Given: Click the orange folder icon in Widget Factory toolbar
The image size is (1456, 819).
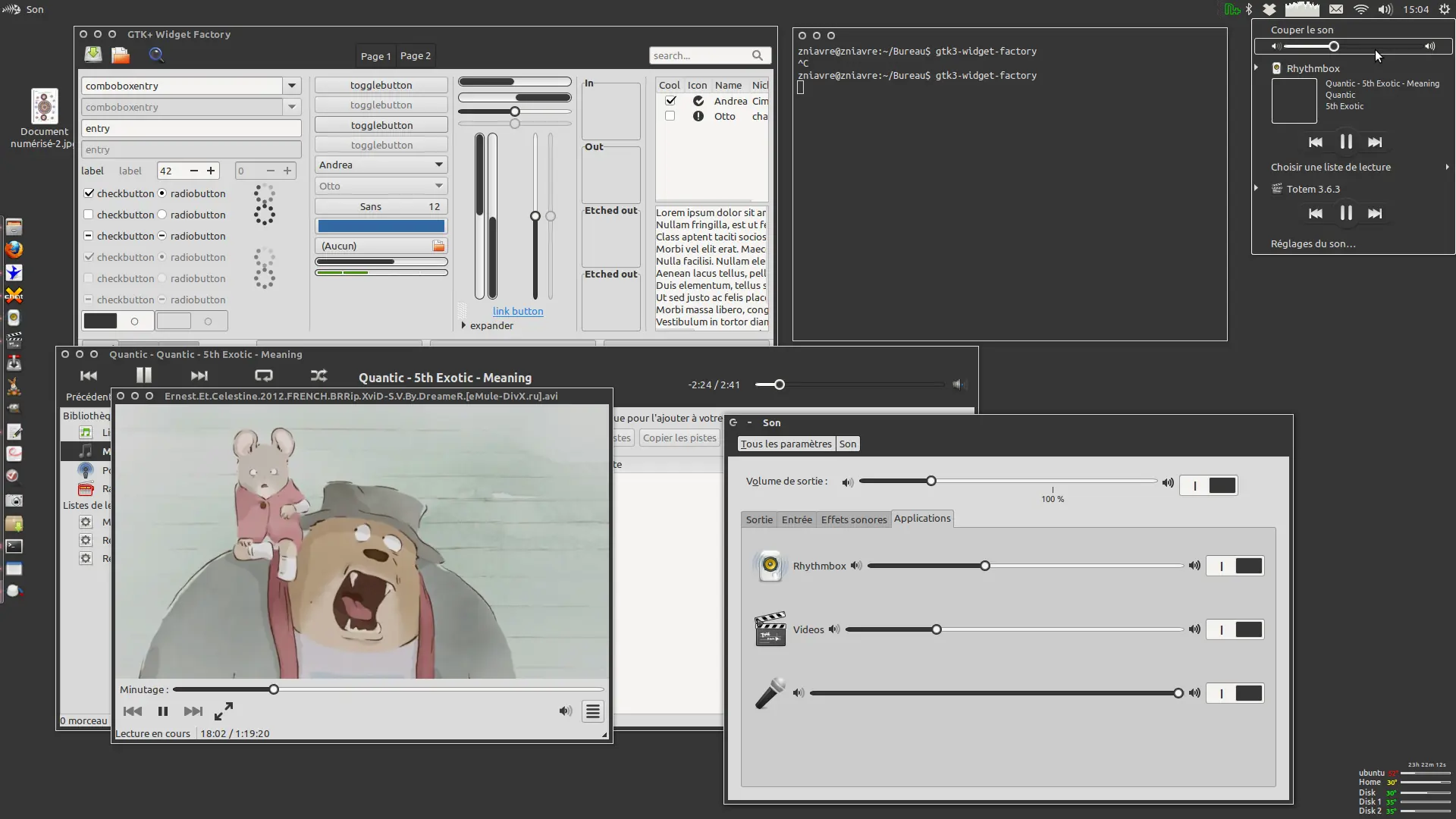Looking at the screenshot, I should point(121,55).
